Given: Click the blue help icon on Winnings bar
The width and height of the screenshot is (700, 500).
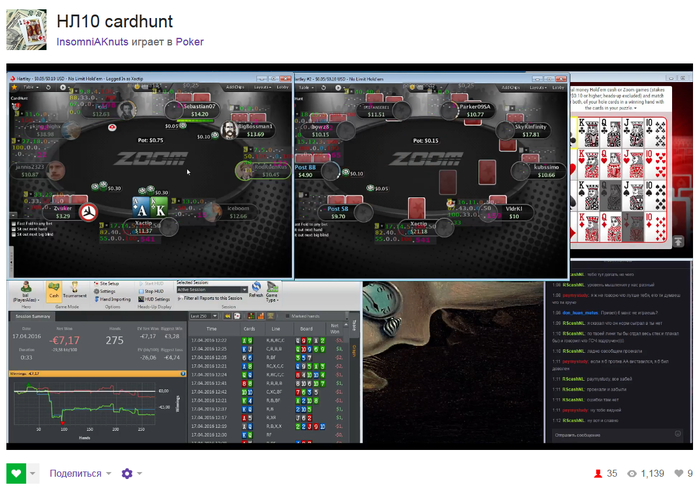Looking at the screenshot, I should [x=183, y=374].
